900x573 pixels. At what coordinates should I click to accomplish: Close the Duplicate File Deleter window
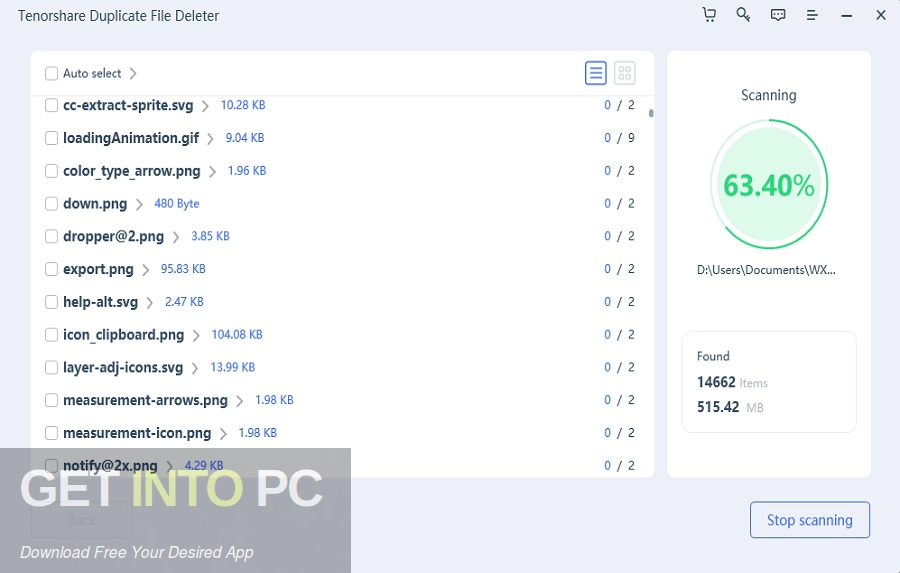tap(881, 15)
